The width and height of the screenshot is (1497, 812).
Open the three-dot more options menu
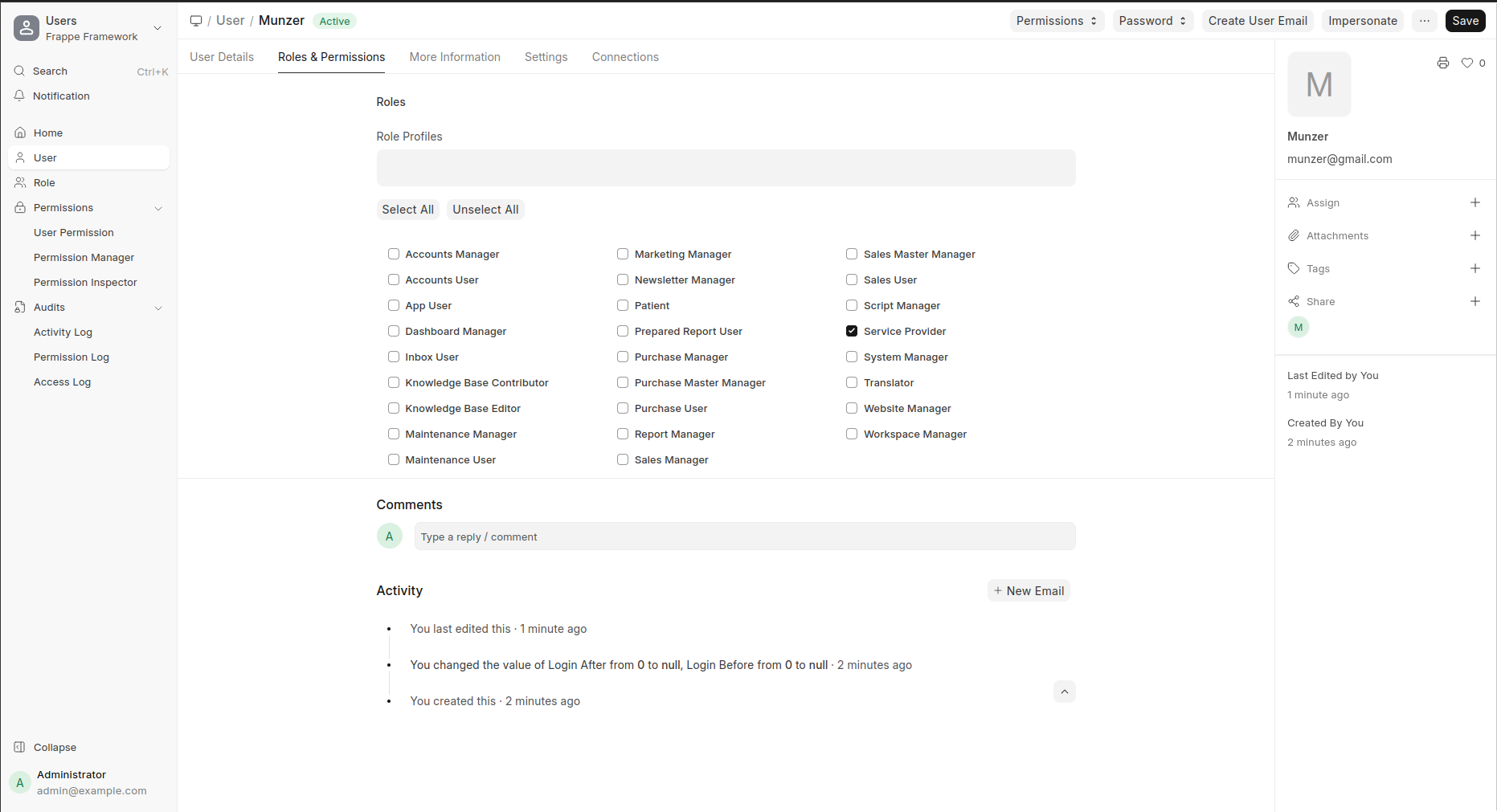1424,21
